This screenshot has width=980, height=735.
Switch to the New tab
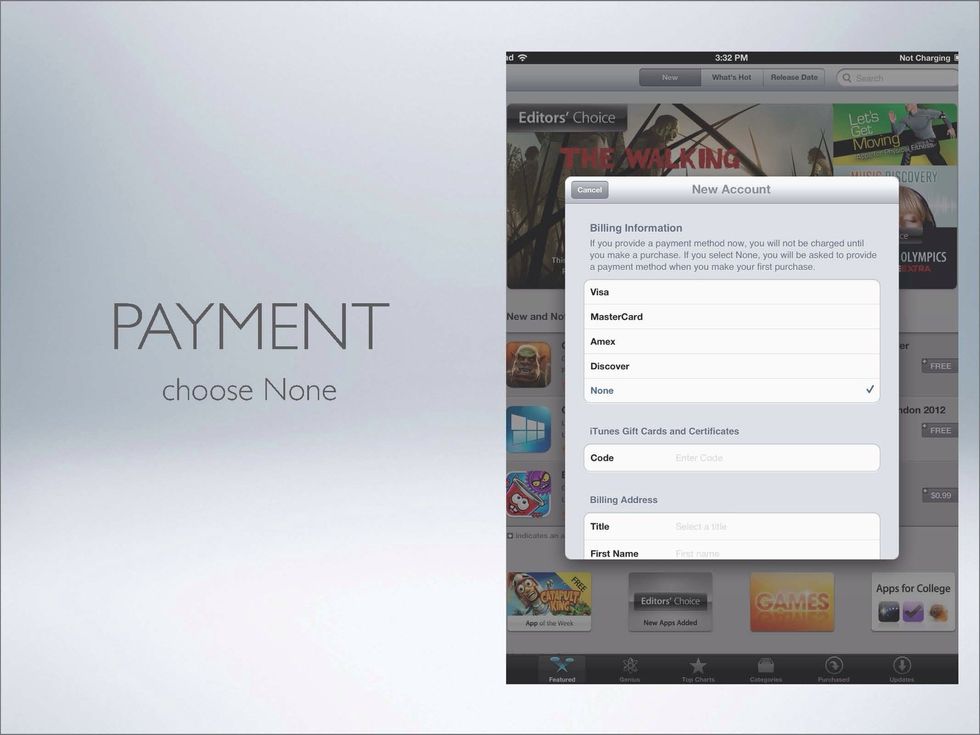[x=670, y=78]
